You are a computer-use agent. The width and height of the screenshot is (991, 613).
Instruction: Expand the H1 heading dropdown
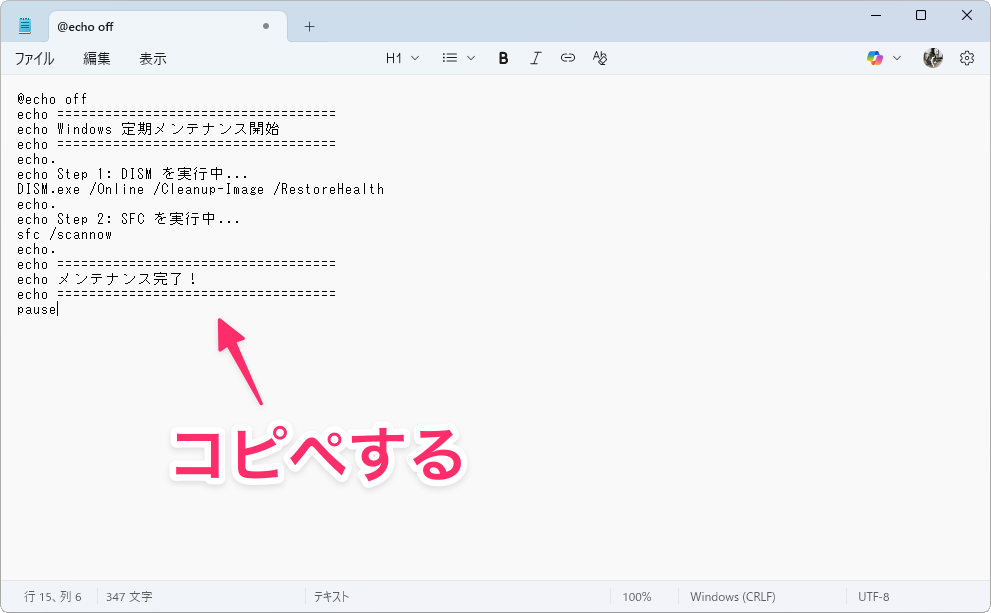[x=403, y=58]
